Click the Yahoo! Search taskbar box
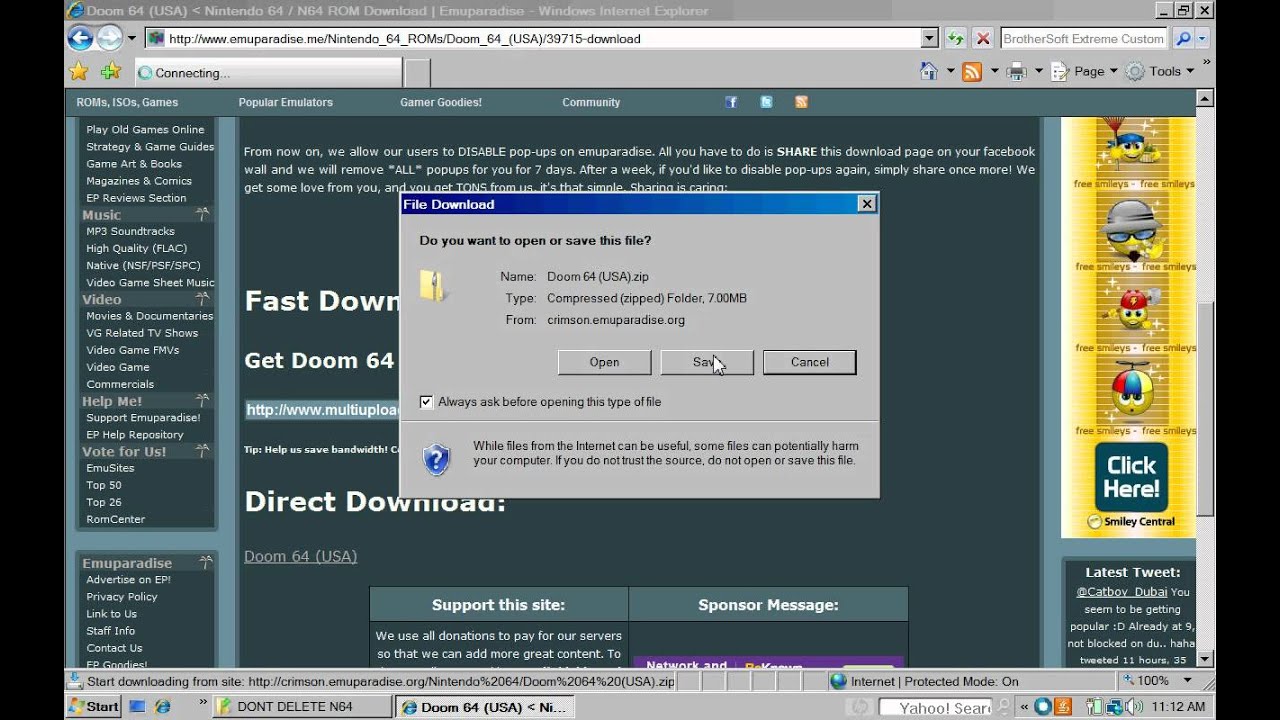 tap(934, 707)
